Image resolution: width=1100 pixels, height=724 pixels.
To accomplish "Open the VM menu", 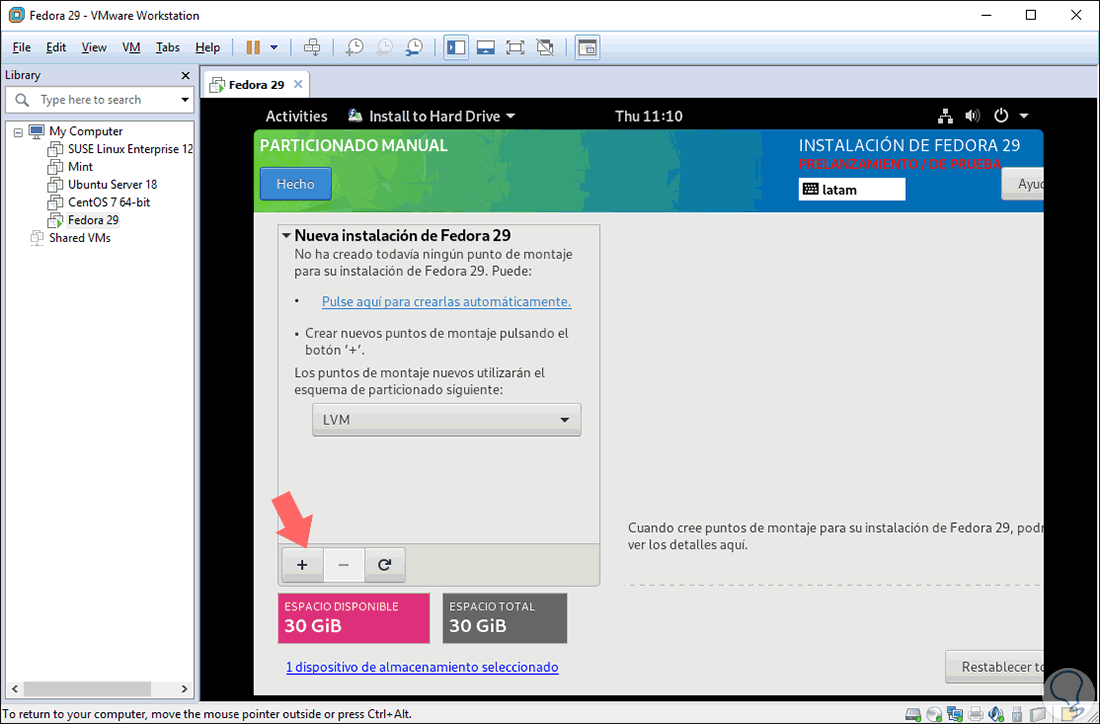I will (131, 47).
